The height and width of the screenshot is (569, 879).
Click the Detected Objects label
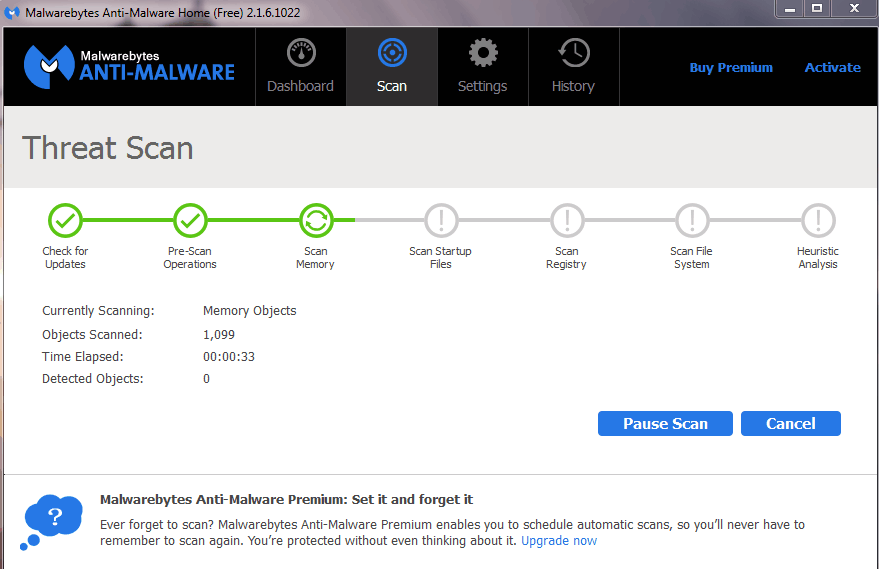[x=92, y=379]
